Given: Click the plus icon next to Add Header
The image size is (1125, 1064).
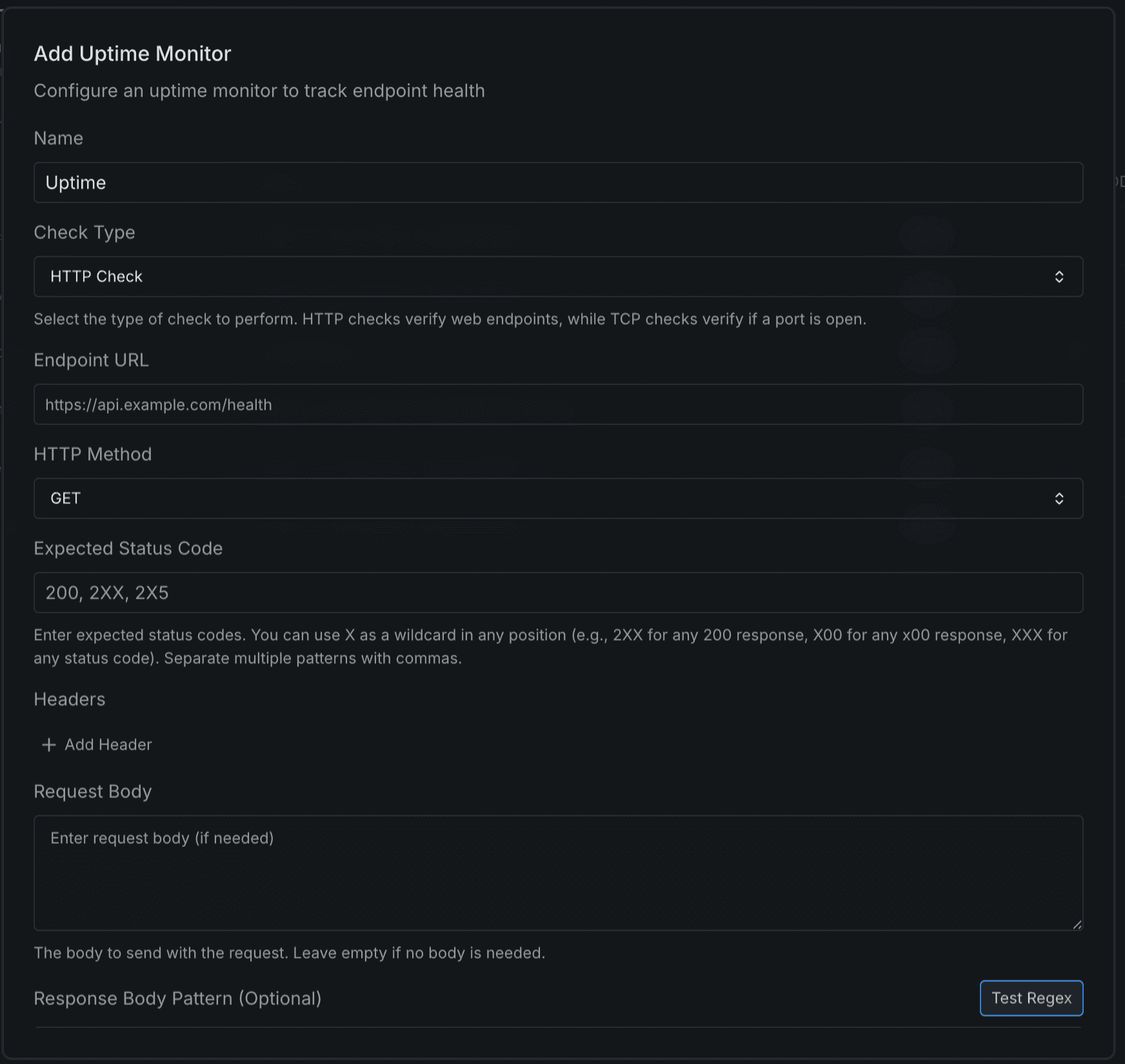Looking at the screenshot, I should click(x=48, y=744).
